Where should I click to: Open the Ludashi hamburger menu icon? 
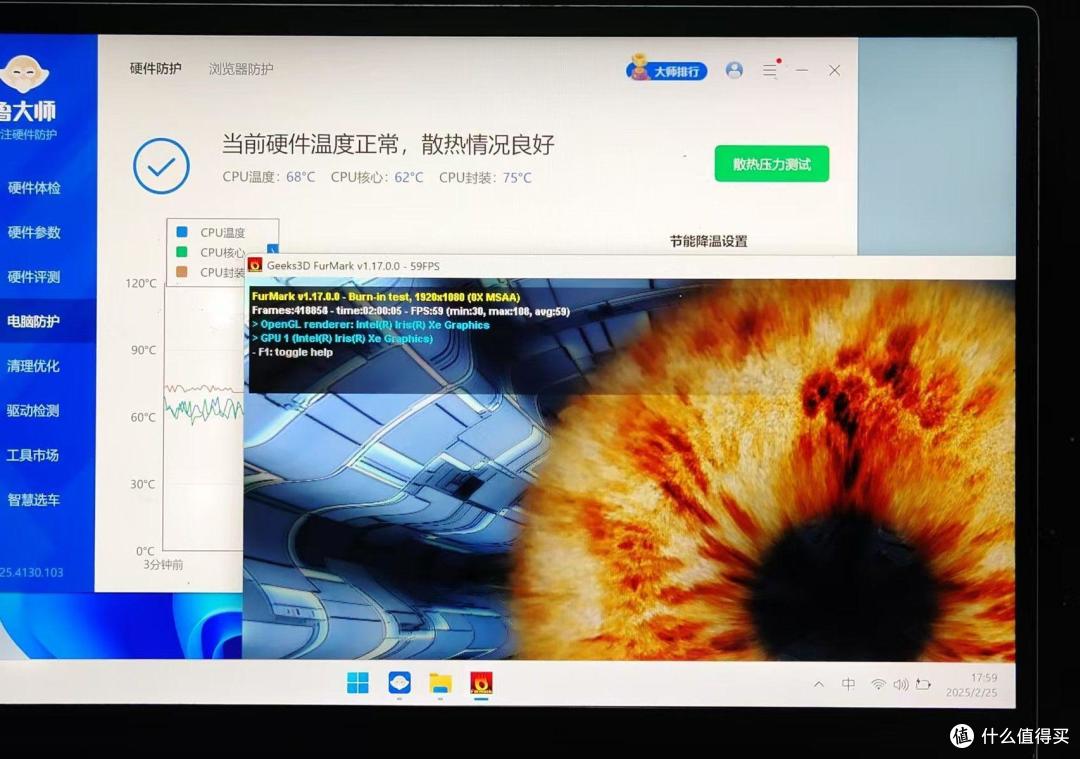770,70
